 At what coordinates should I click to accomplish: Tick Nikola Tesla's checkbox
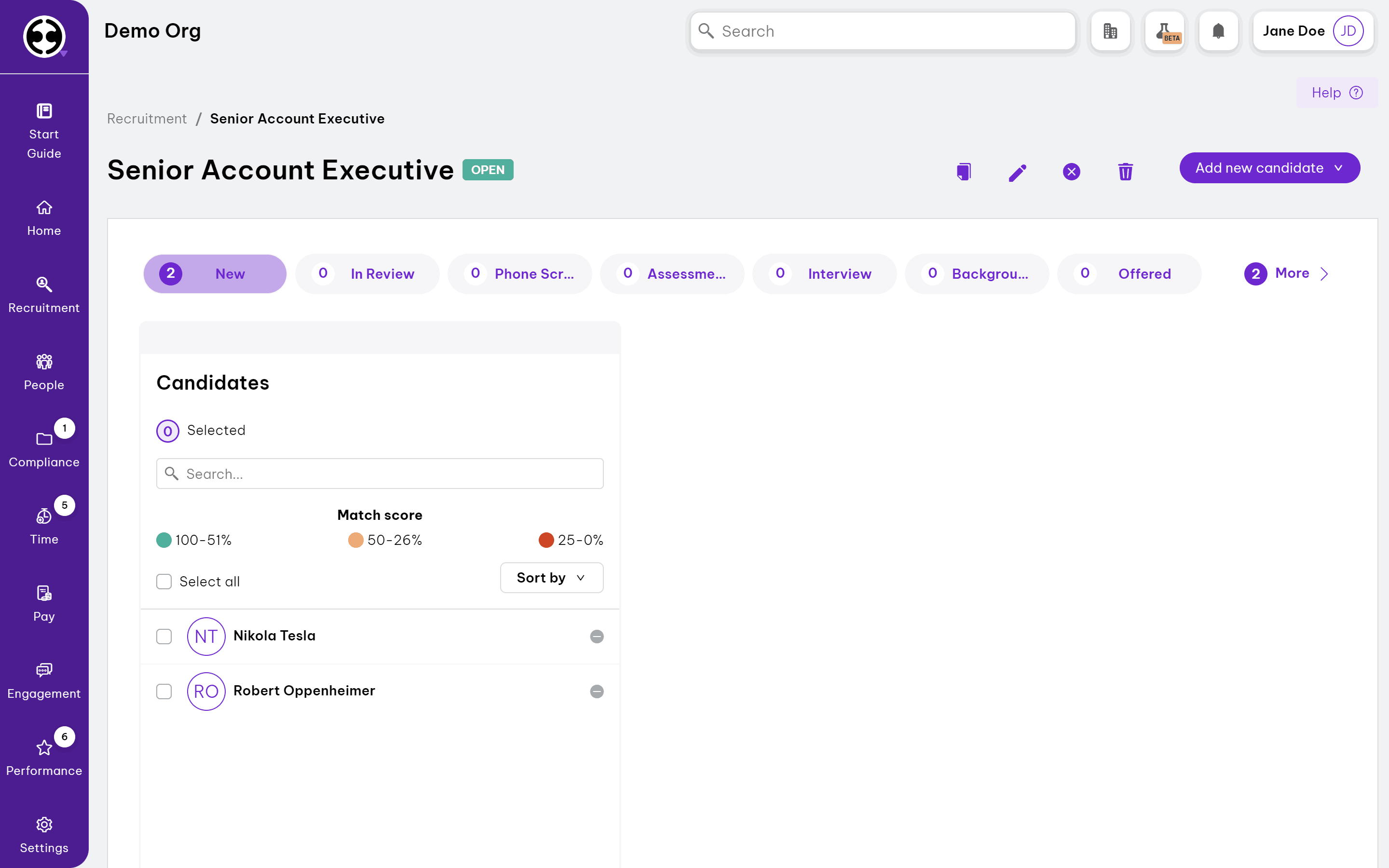(164, 636)
